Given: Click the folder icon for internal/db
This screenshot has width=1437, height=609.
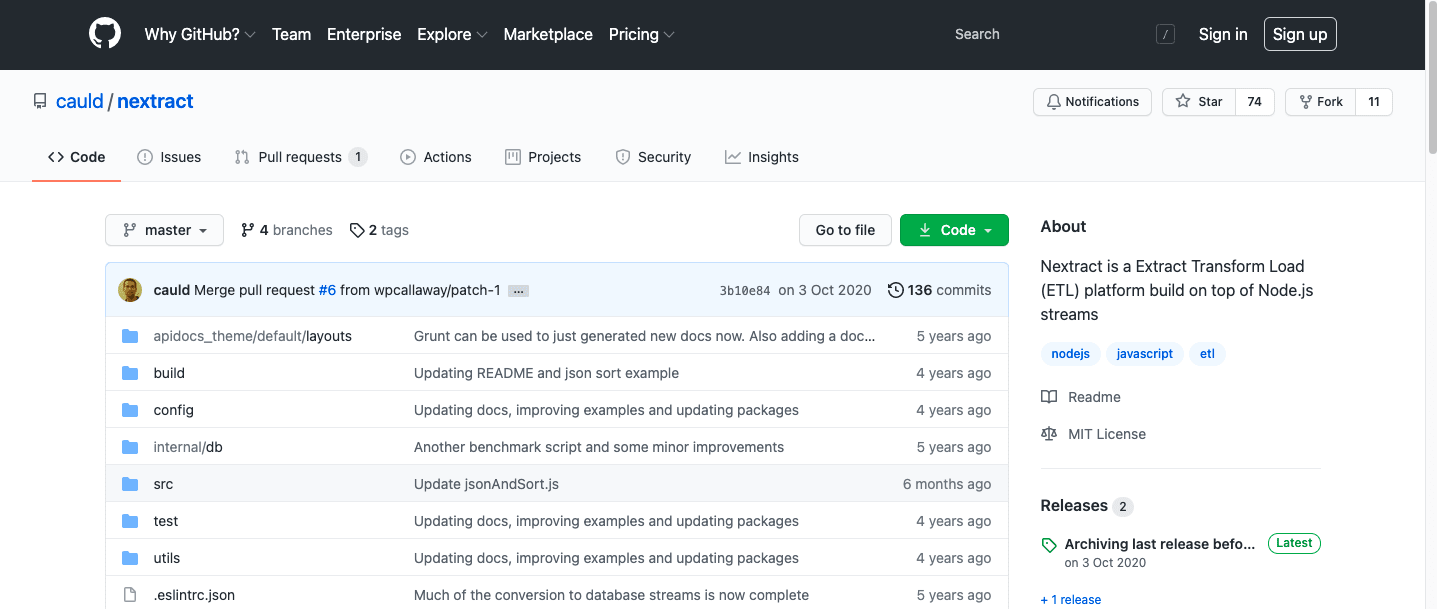Looking at the screenshot, I should pos(130,447).
